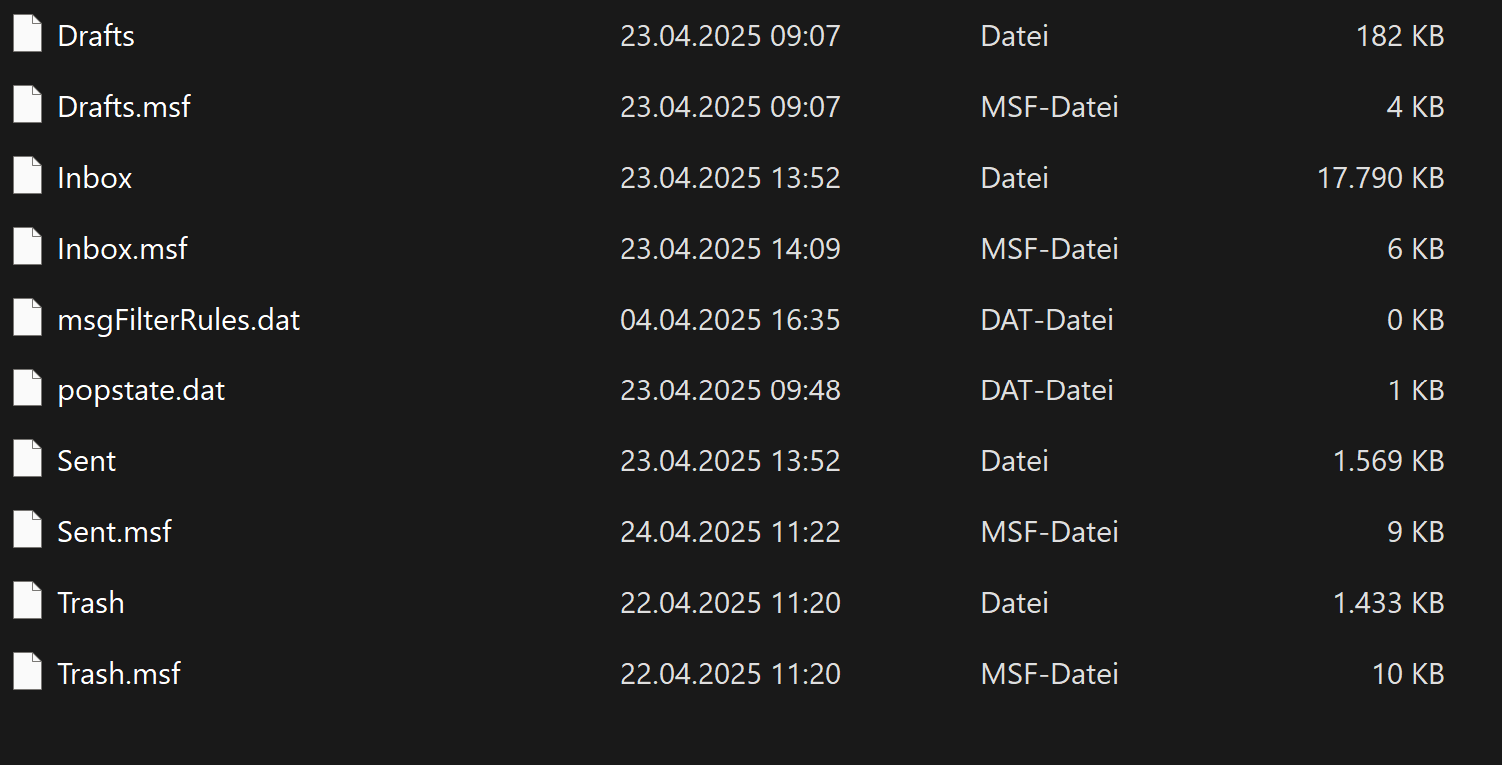Click the popstate.dat file icon

(27, 390)
